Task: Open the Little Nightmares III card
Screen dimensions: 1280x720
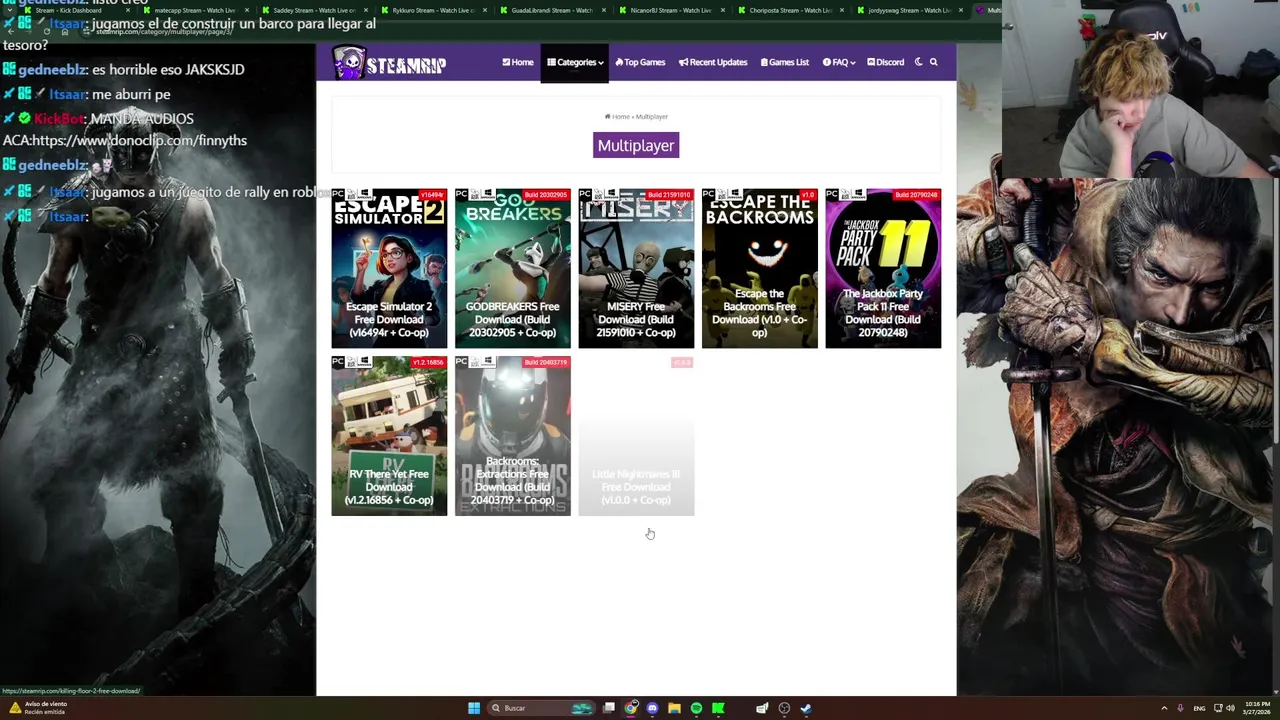Action: tap(636, 436)
